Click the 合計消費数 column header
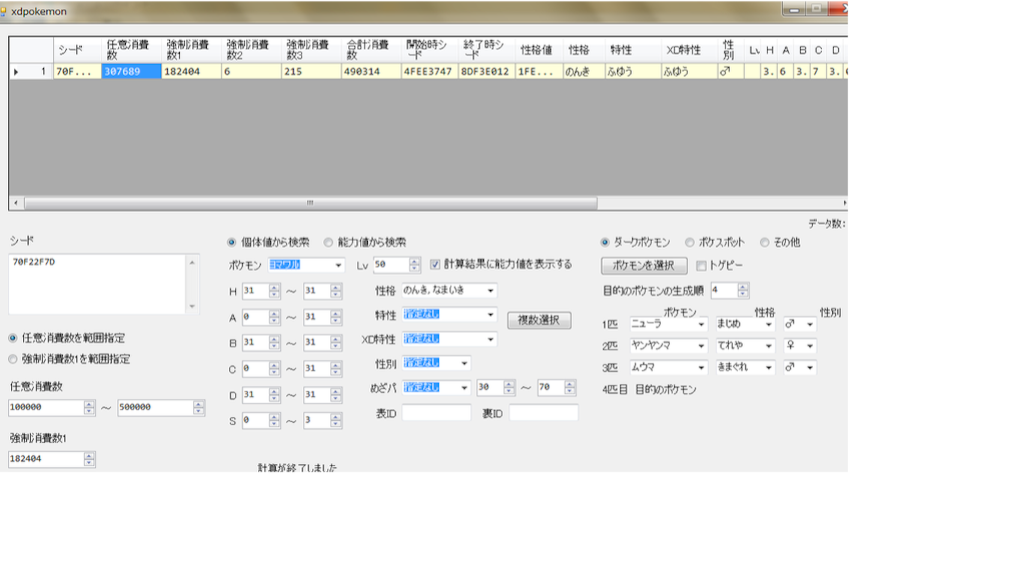Image resolution: width=1024 pixels, height=576 pixels. pyautogui.click(x=371, y=50)
